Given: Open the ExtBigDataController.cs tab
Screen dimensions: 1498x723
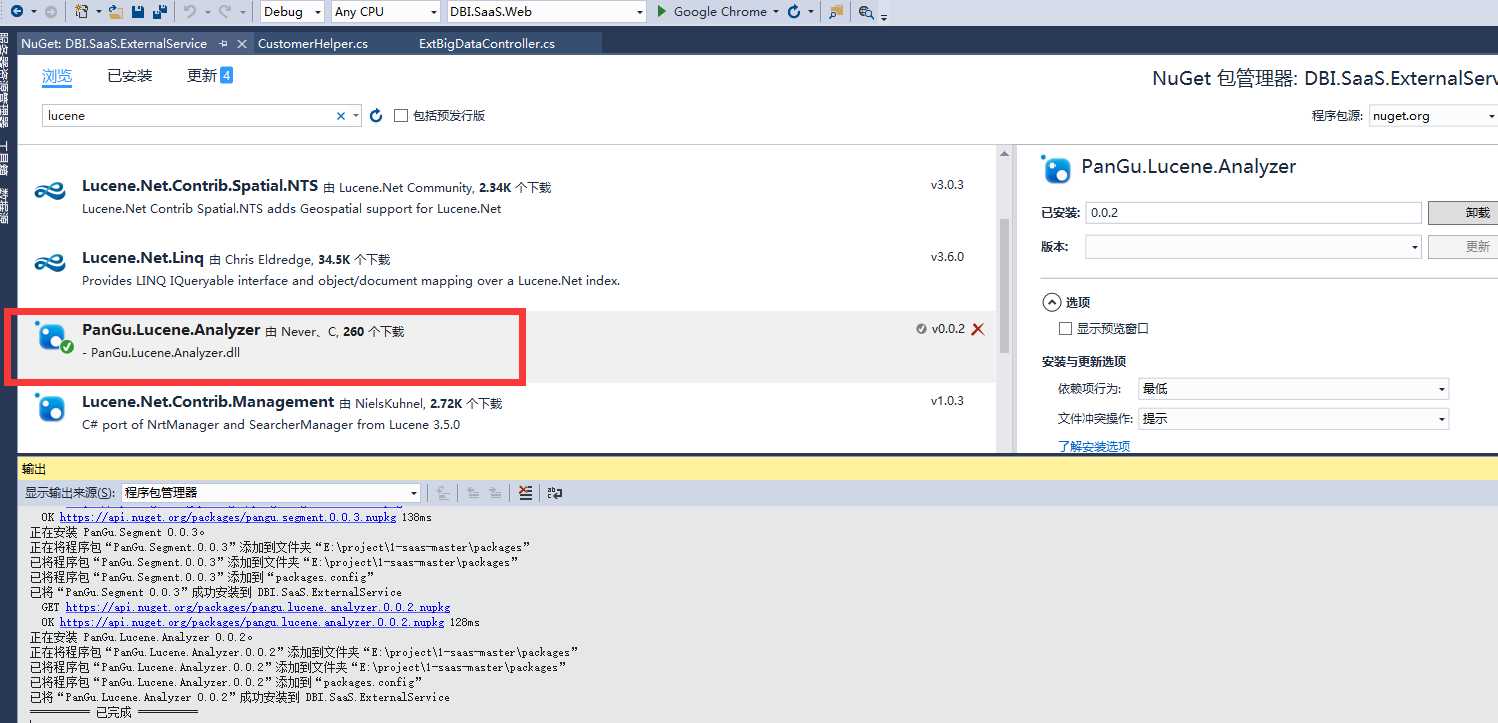Looking at the screenshot, I should click(x=487, y=44).
